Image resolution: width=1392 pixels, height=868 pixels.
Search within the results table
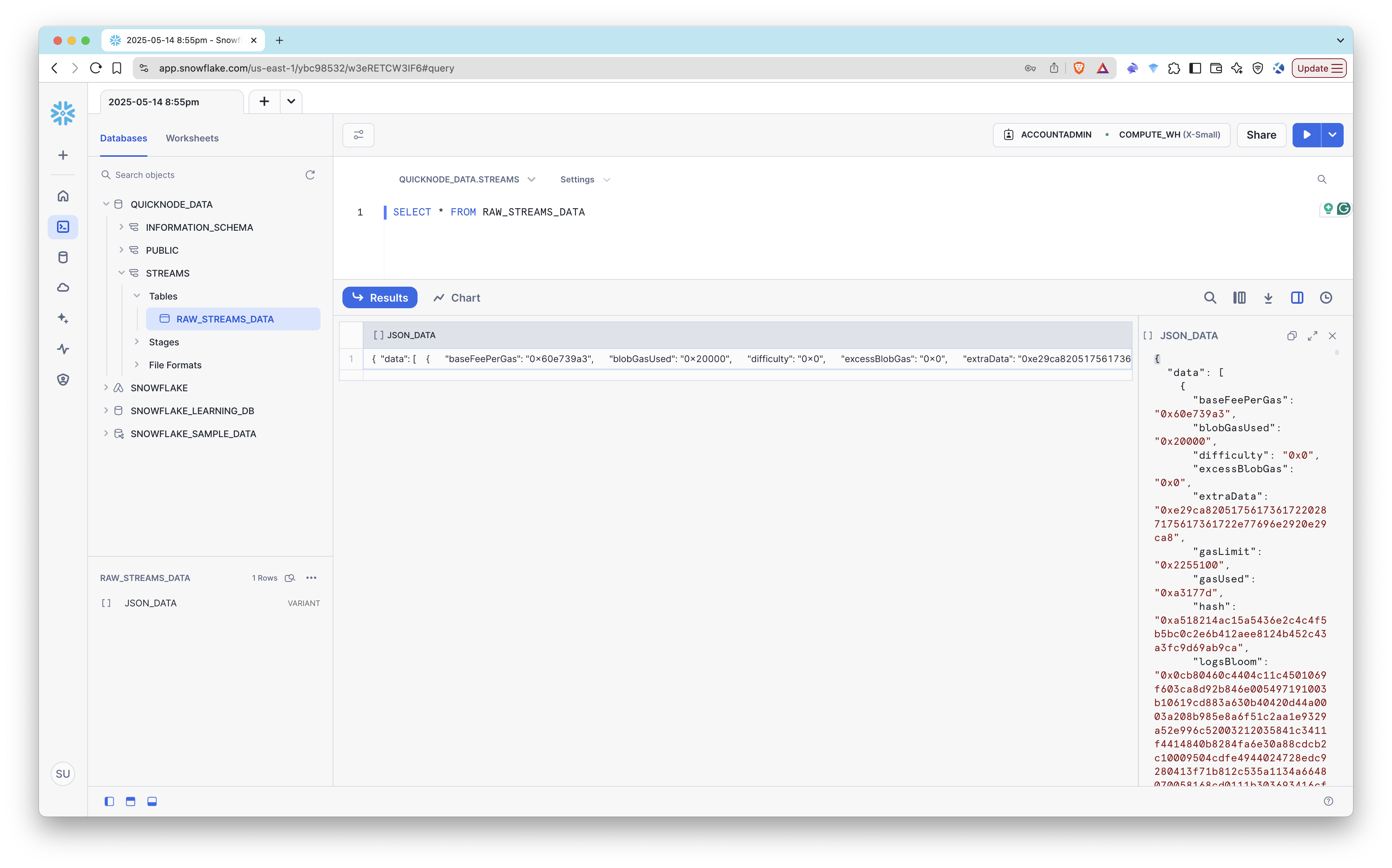pyautogui.click(x=1210, y=297)
